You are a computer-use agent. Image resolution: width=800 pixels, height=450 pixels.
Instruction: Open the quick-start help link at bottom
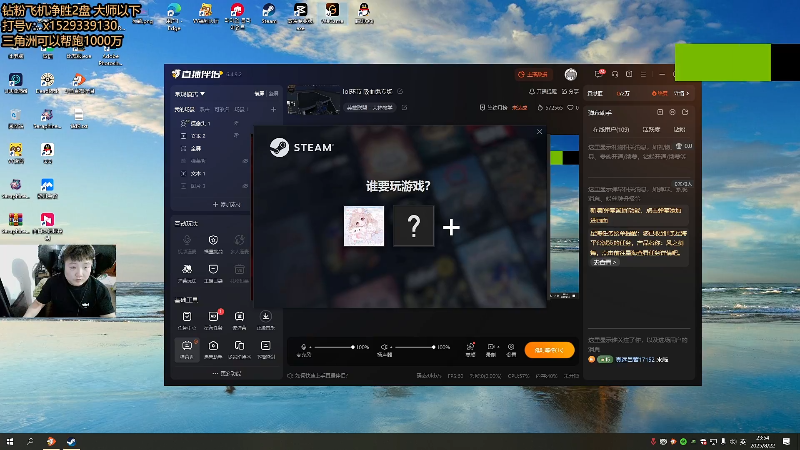pyautogui.click(x=317, y=376)
